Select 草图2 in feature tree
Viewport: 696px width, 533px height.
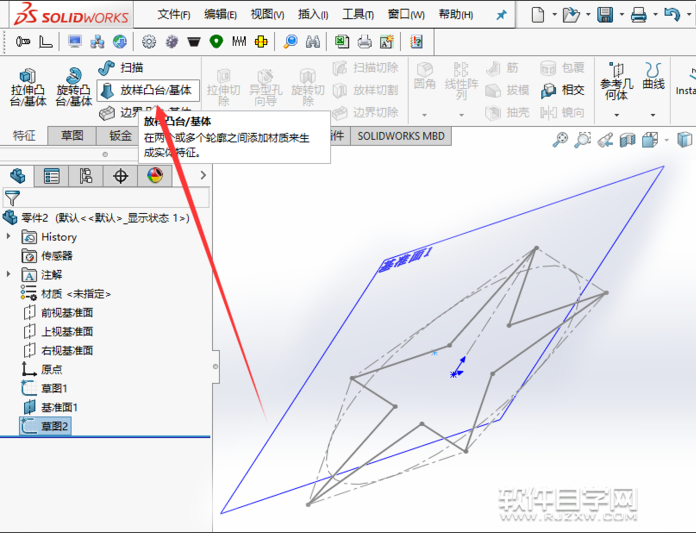point(45,426)
